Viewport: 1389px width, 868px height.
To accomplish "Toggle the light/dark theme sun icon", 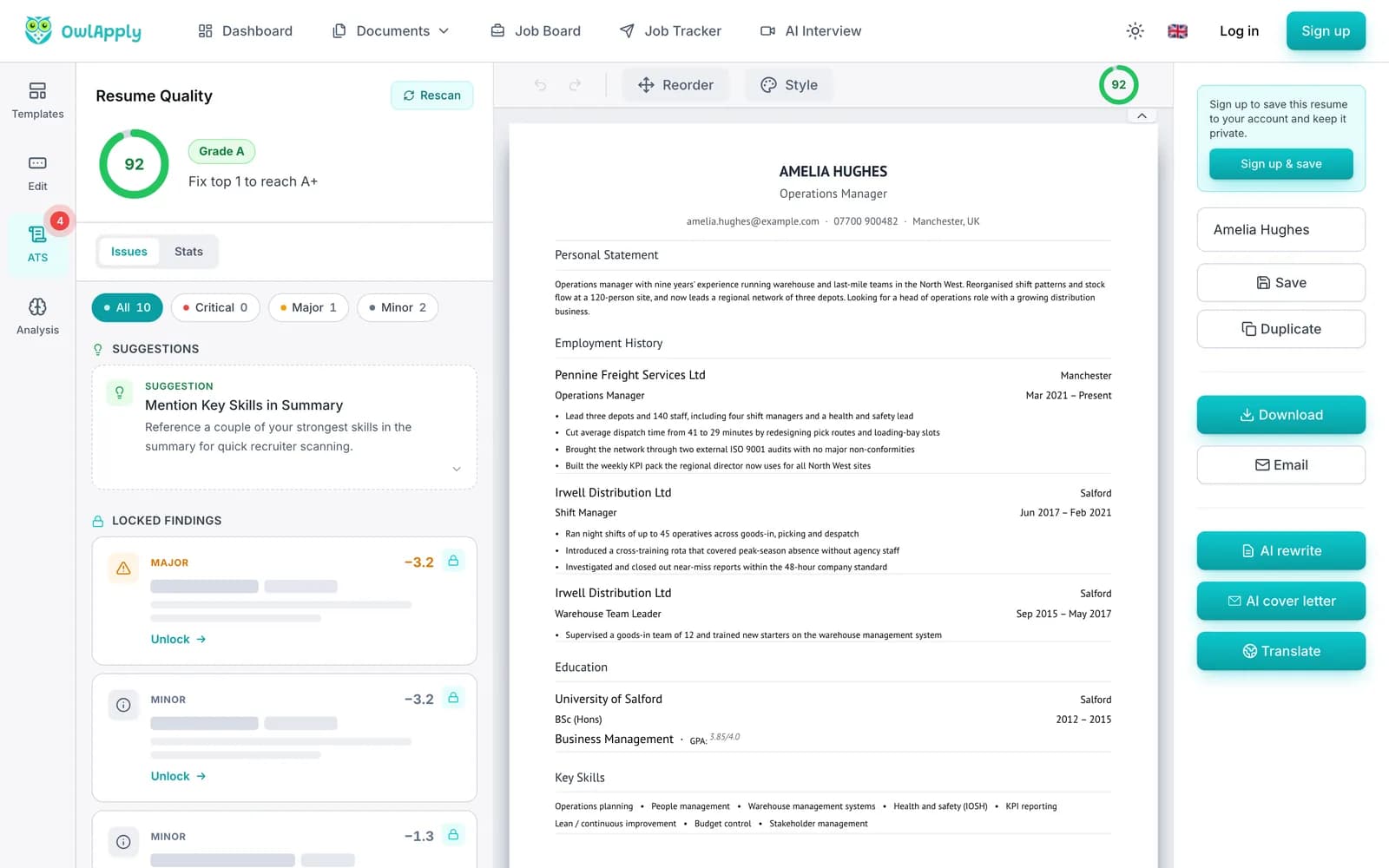I will [1135, 31].
